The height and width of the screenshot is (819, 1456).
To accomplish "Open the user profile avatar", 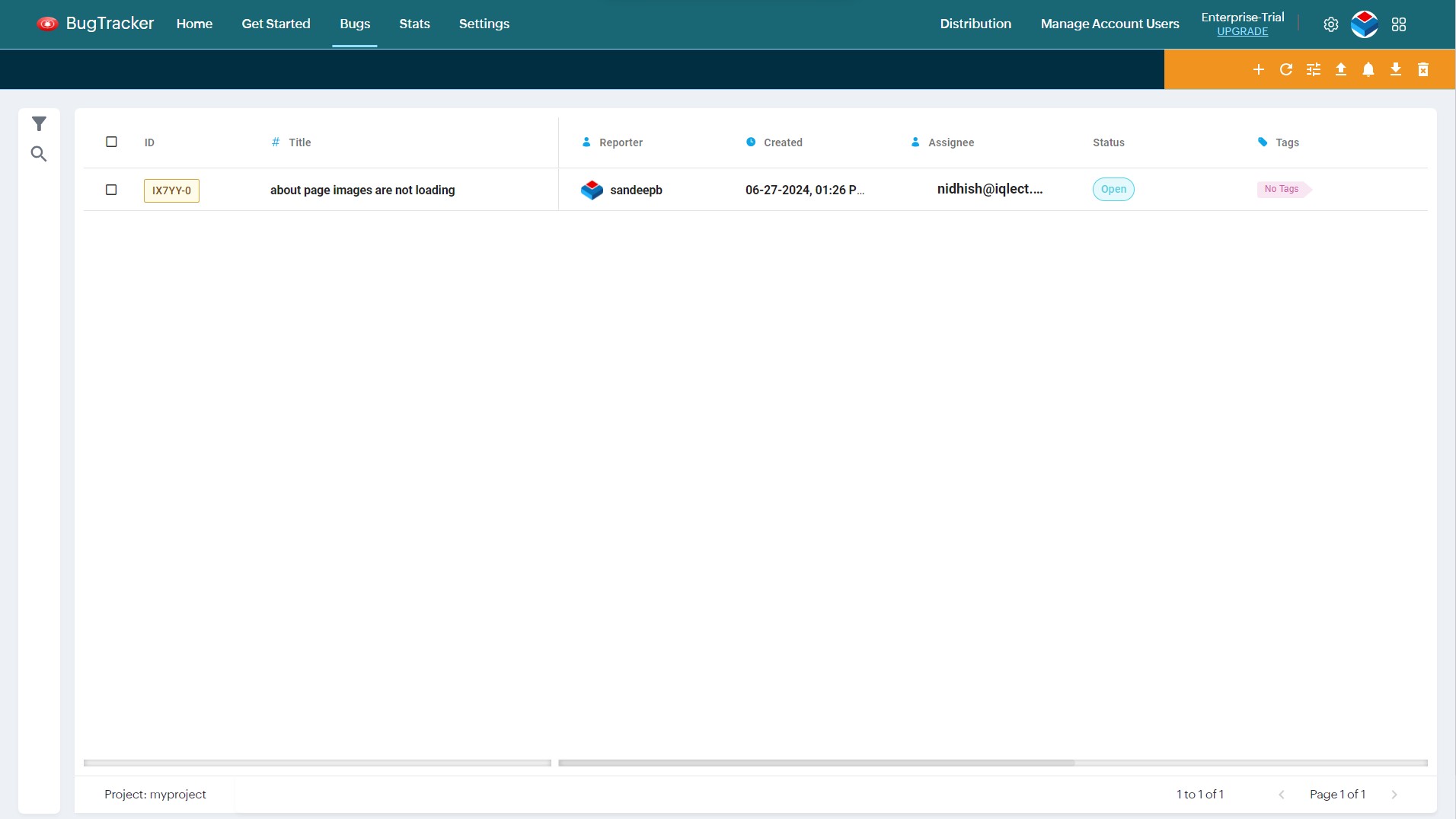I will [x=1365, y=24].
